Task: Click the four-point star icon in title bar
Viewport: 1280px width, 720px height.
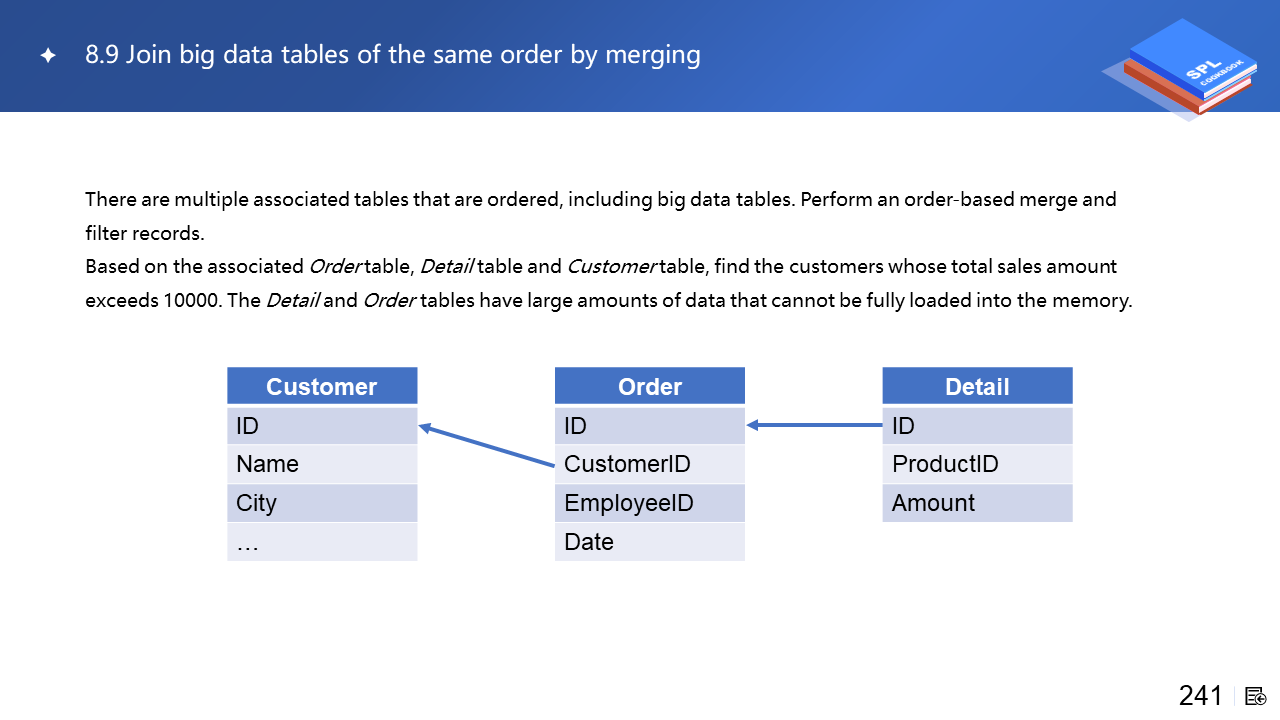Action: (x=48, y=56)
